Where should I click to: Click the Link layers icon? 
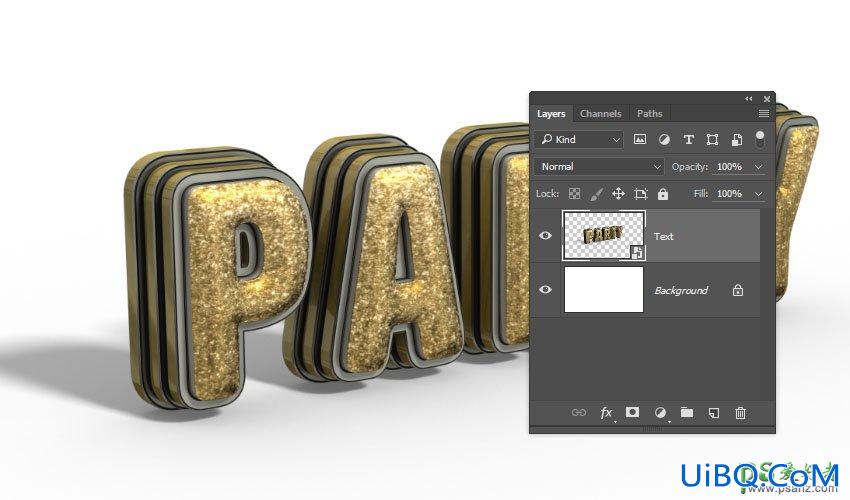[578, 413]
